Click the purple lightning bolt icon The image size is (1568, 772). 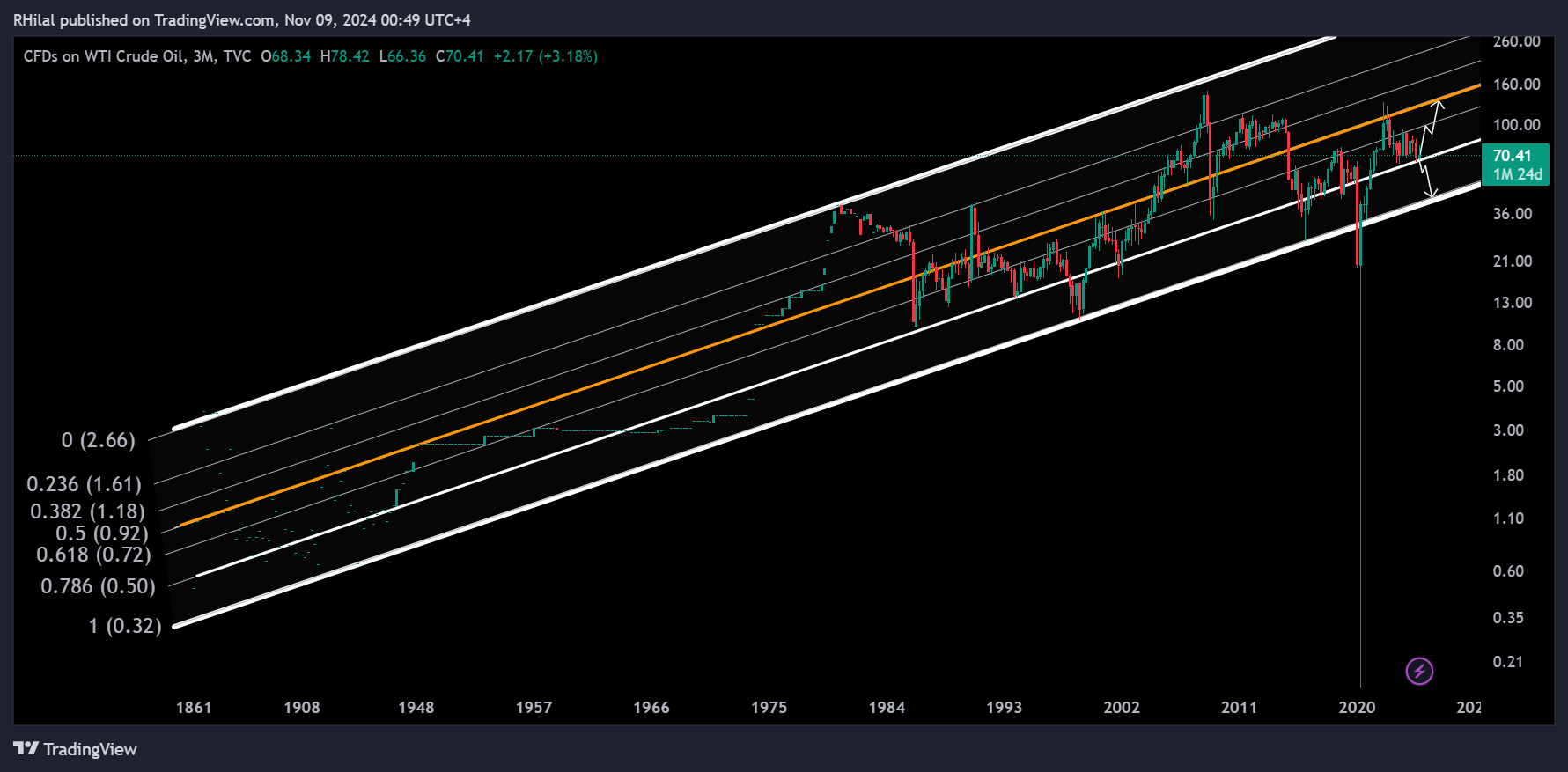[x=1419, y=672]
